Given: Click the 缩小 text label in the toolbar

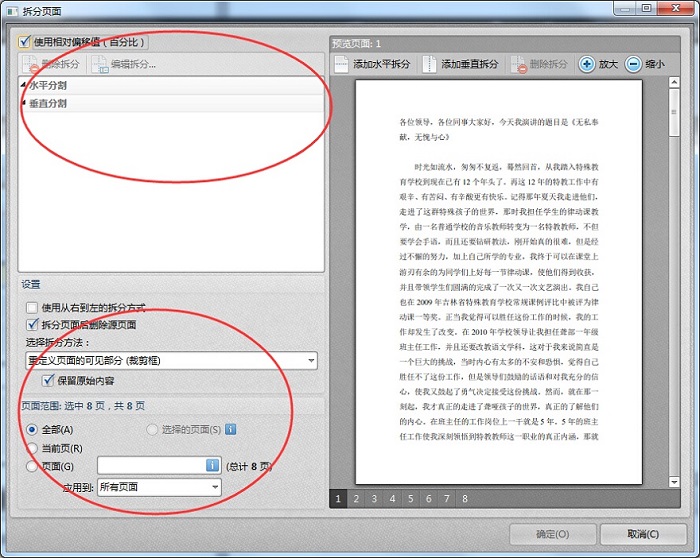Looking at the screenshot, I should click(655, 64).
